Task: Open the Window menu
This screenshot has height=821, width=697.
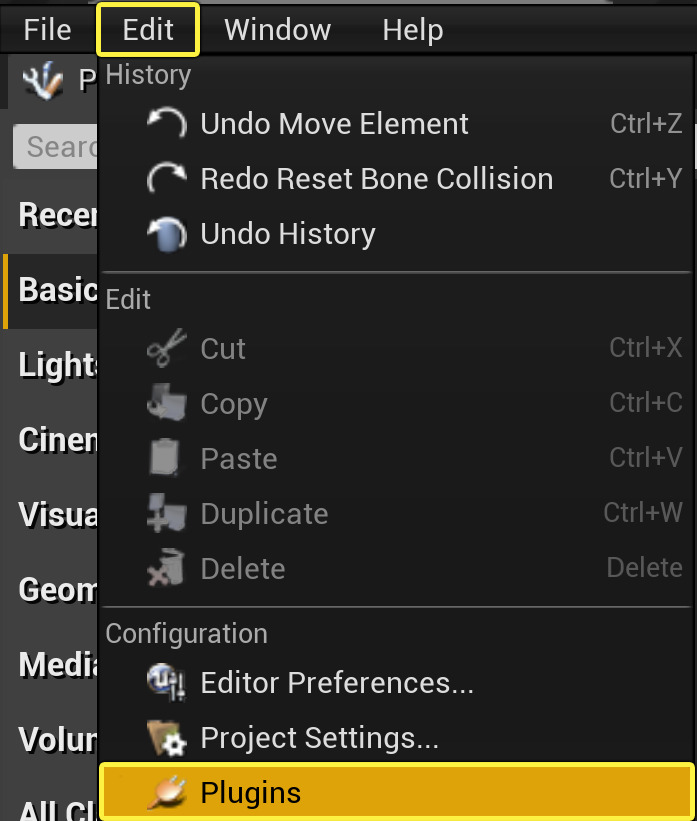Action: [x=277, y=29]
